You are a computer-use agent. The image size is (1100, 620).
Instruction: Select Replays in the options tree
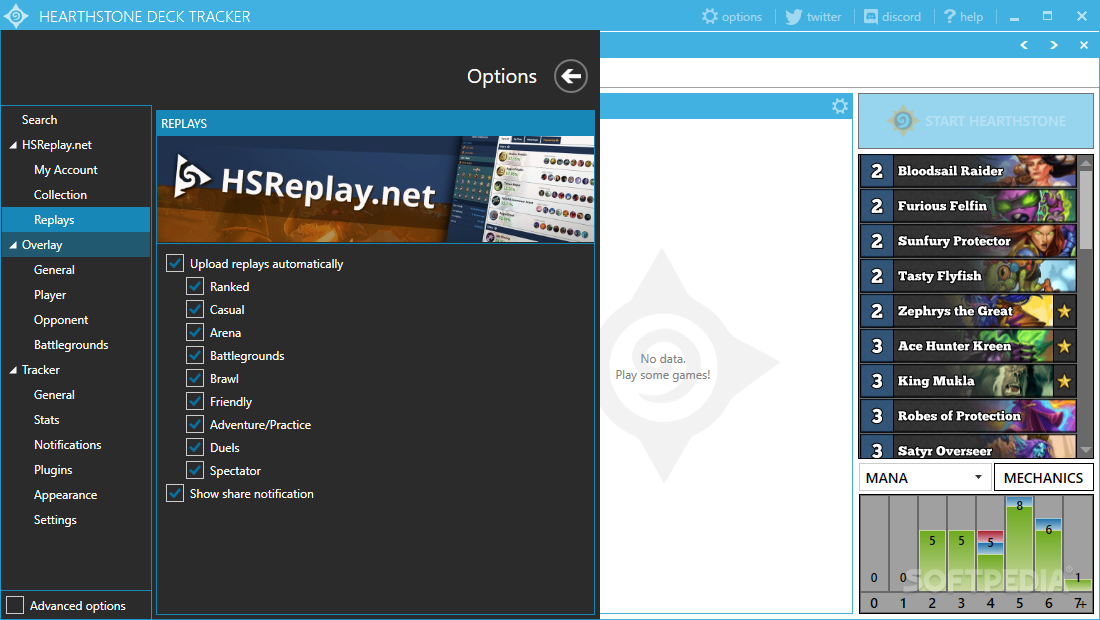coord(76,220)
